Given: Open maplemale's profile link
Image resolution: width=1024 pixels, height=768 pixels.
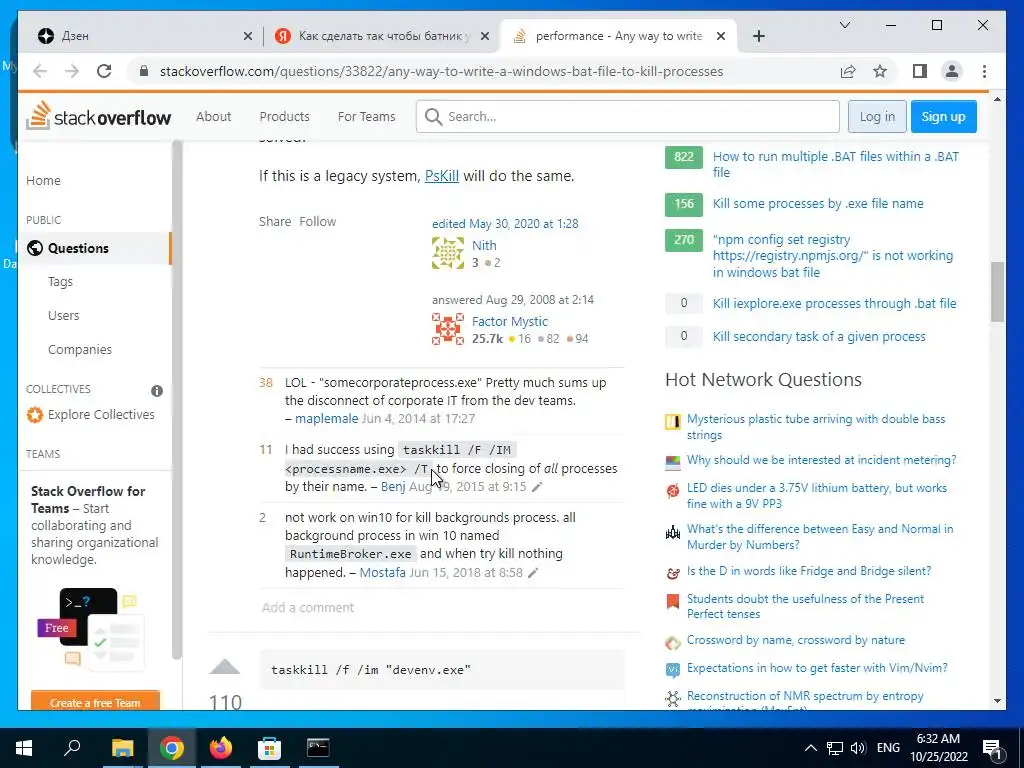Looking at the screenshot, I should click(327, 419).
